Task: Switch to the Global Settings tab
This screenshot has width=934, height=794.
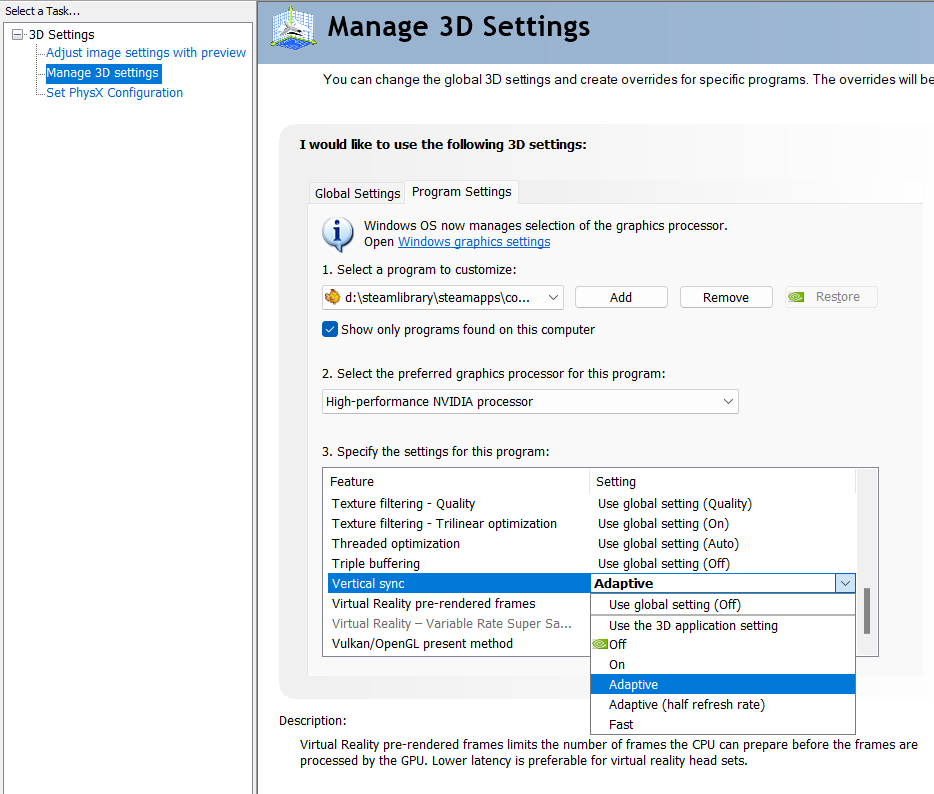Action: point(357,193)
